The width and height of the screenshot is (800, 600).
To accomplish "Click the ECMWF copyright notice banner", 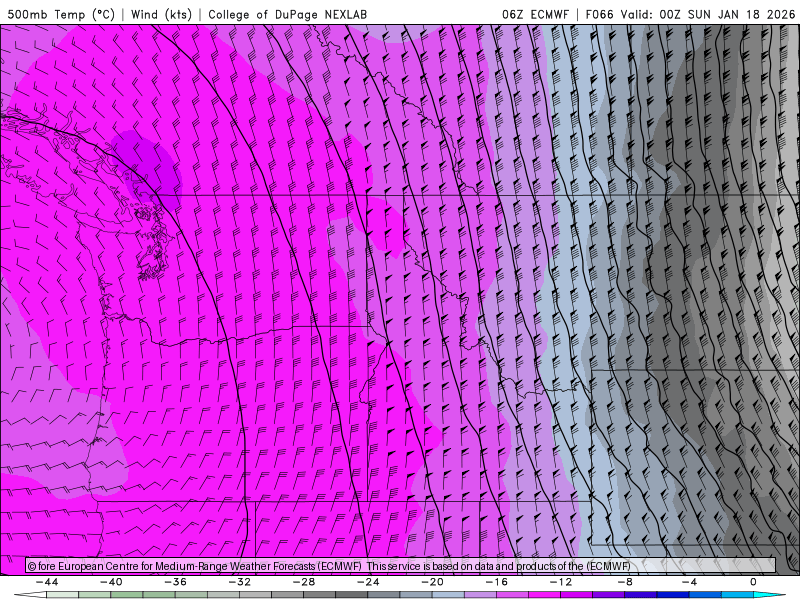I will pos(401,566).
